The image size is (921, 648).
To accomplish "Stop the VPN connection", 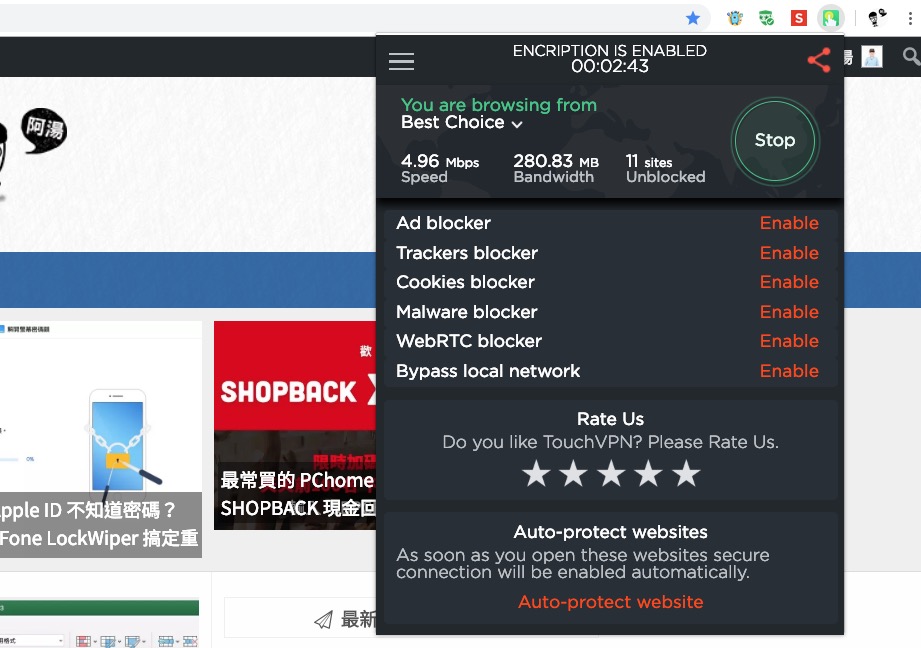I will pos(775,140).
